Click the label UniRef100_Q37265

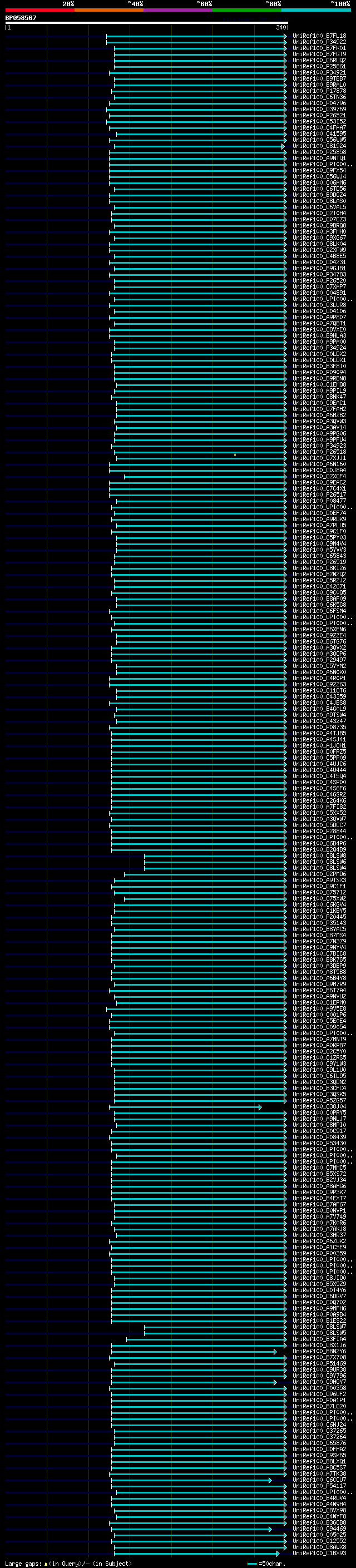coord(319,1431)
